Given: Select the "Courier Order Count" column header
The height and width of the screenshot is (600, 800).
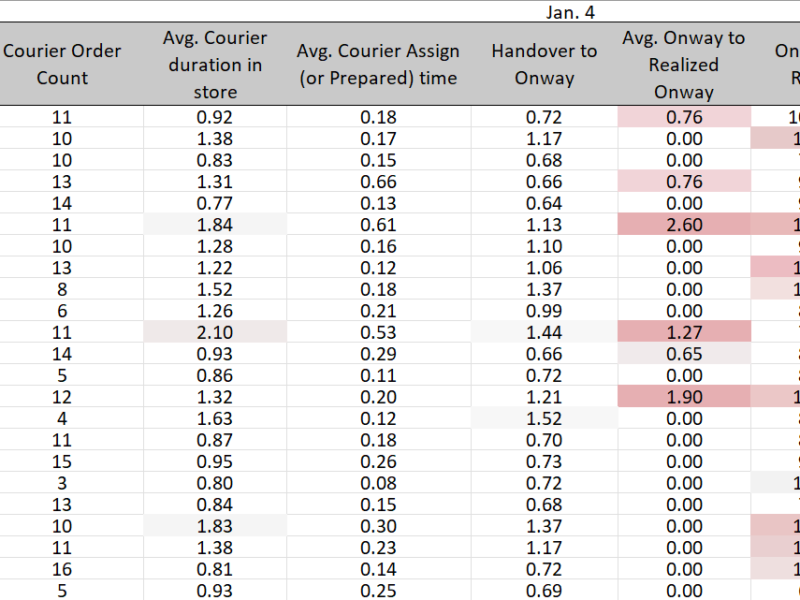Looking at the screenshot, I should (x=62, y=64).
